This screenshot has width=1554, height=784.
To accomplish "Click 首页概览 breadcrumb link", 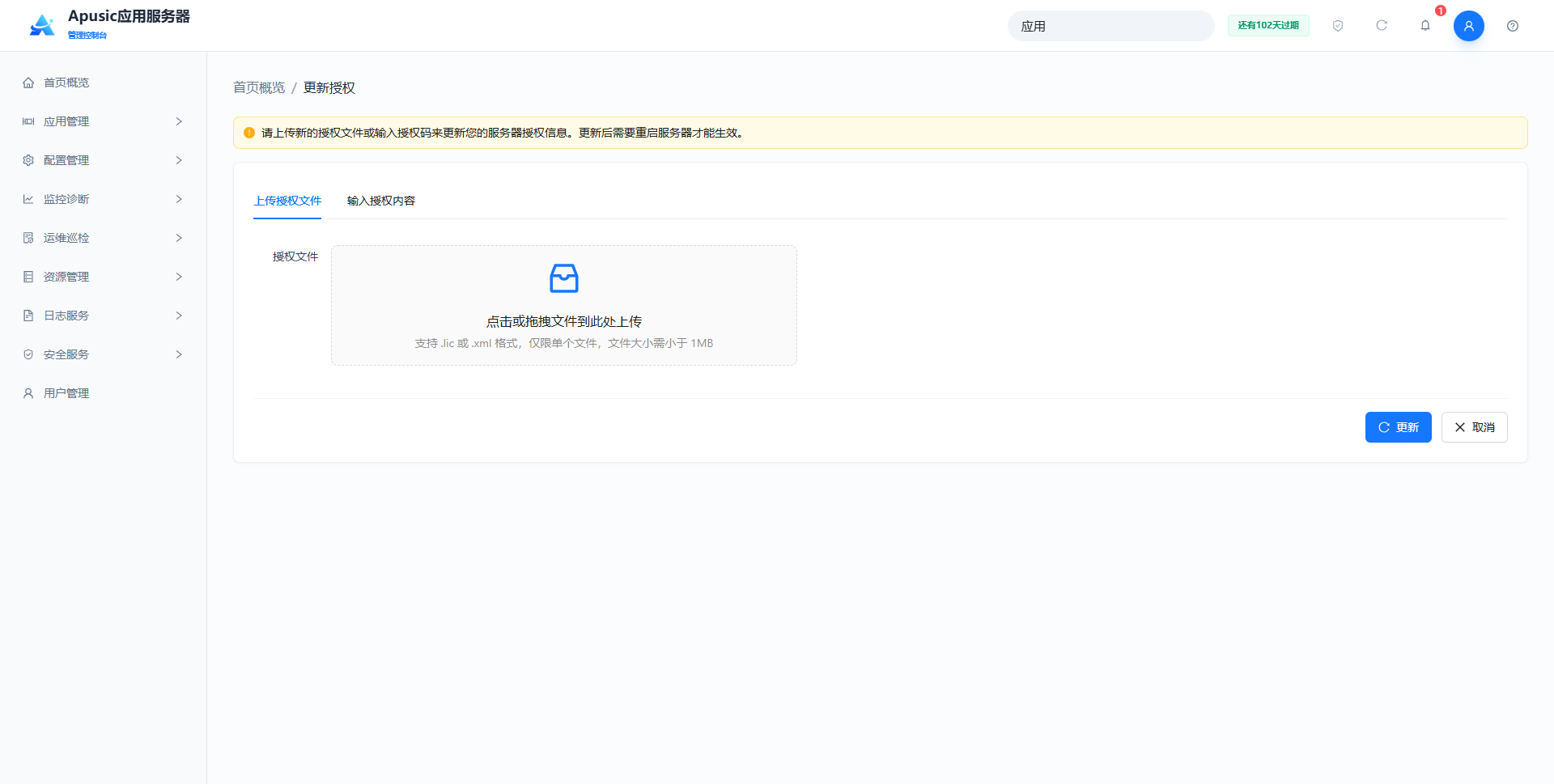I will point(259,87).
